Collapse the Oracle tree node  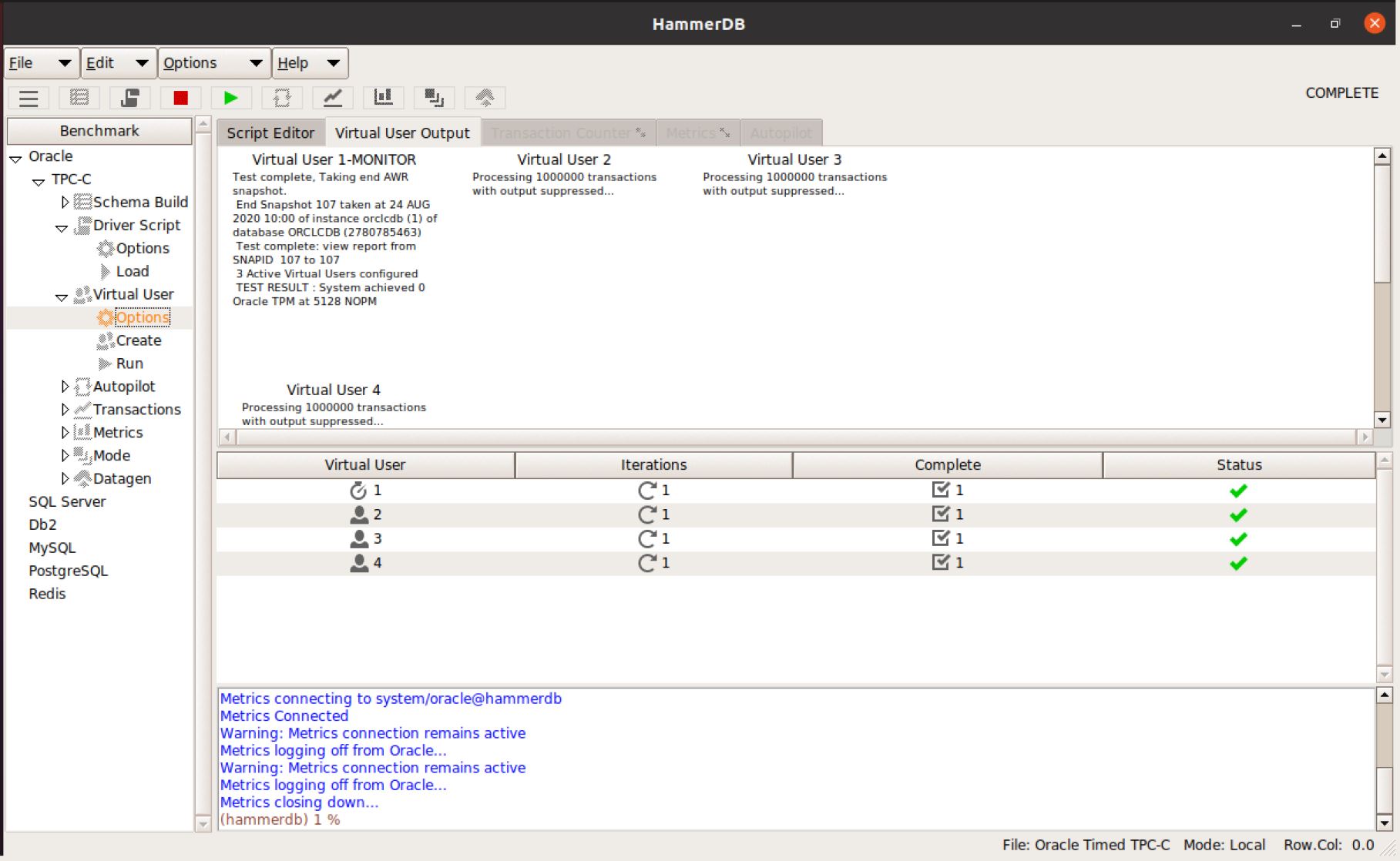click(x=15, y=158)
